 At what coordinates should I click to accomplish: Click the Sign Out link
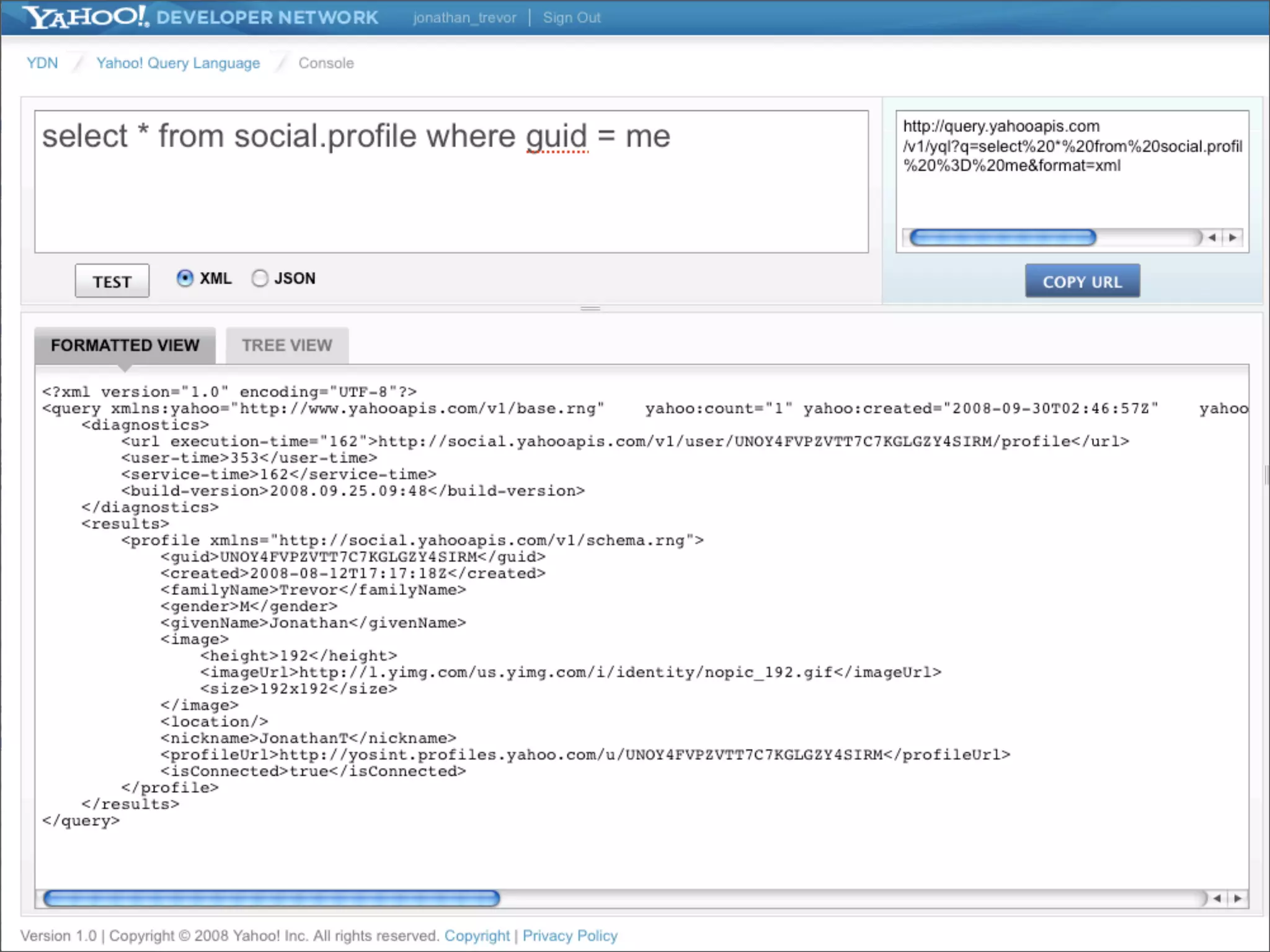pyautogui.click(x=572, y=17)
